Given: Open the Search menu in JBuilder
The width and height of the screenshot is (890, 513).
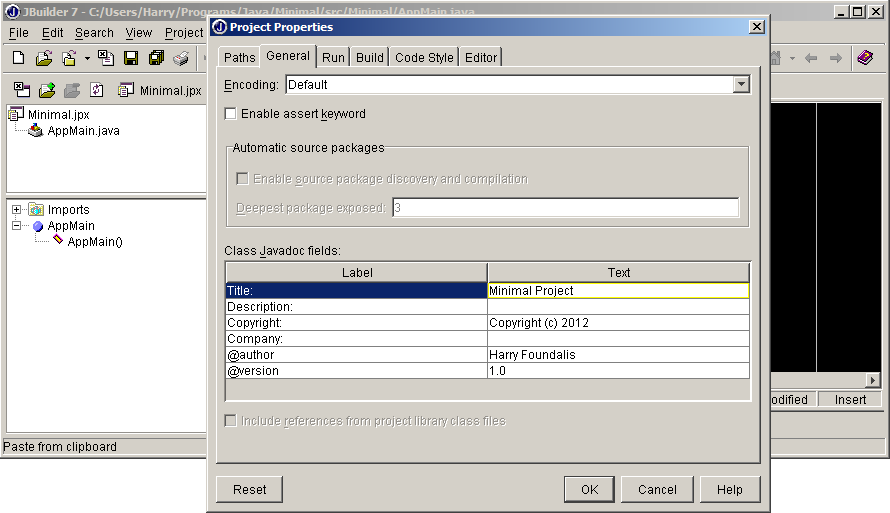Looking at the screenshot, I should click(94, 33).
